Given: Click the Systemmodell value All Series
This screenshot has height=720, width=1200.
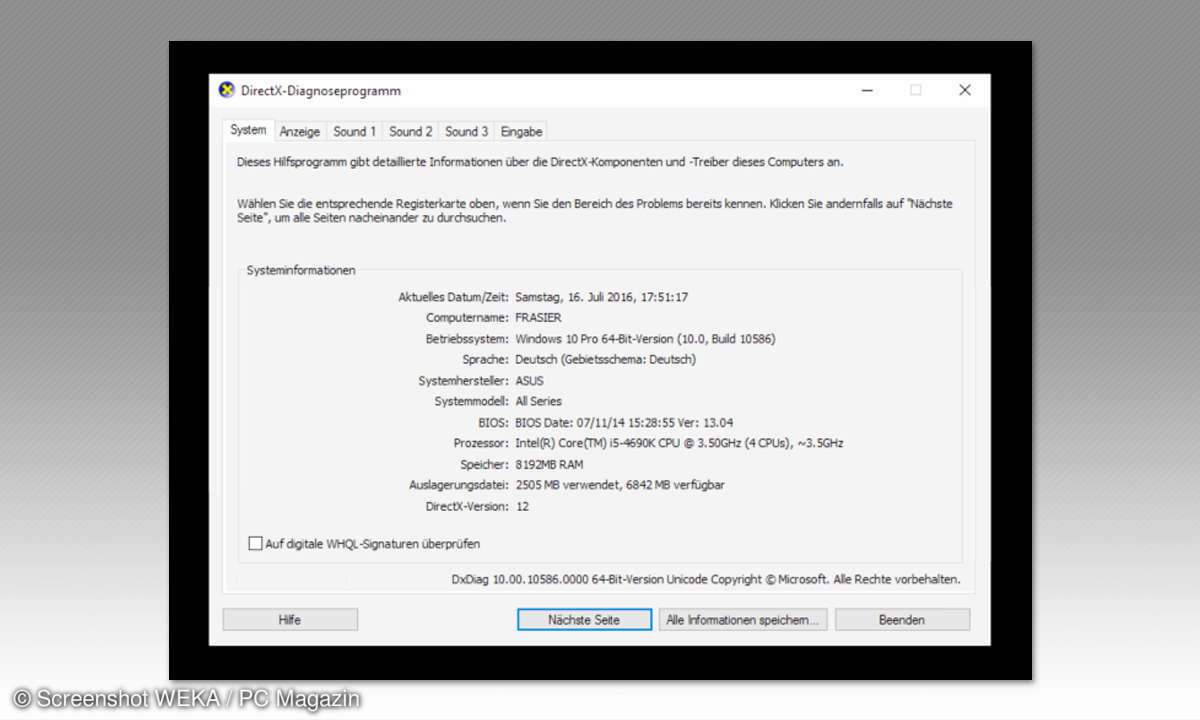Looking at the screenshot, I should (539, 401).
